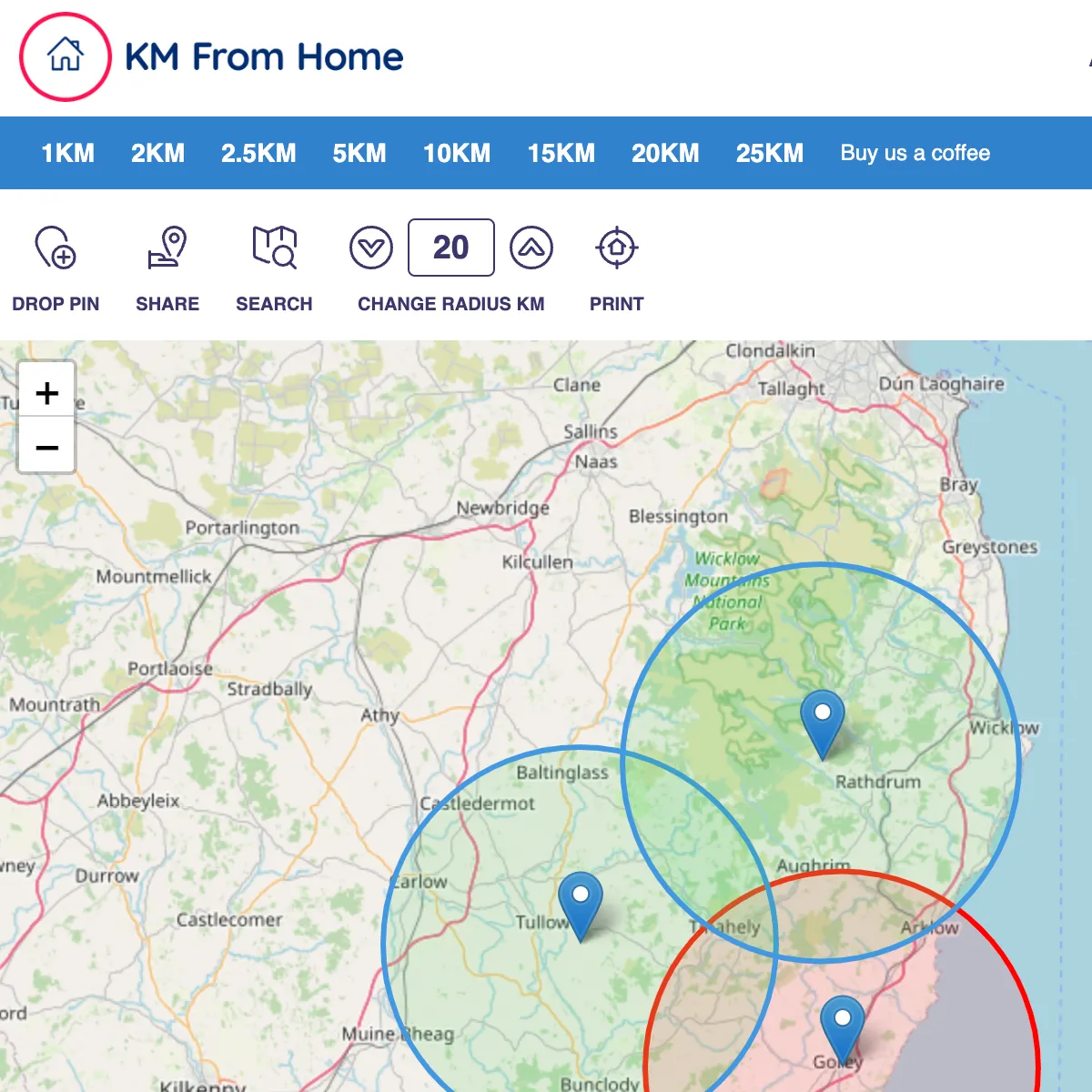
Task: Select the 5KM radius option
Action: pyautogui.click(x=359, y=153)
